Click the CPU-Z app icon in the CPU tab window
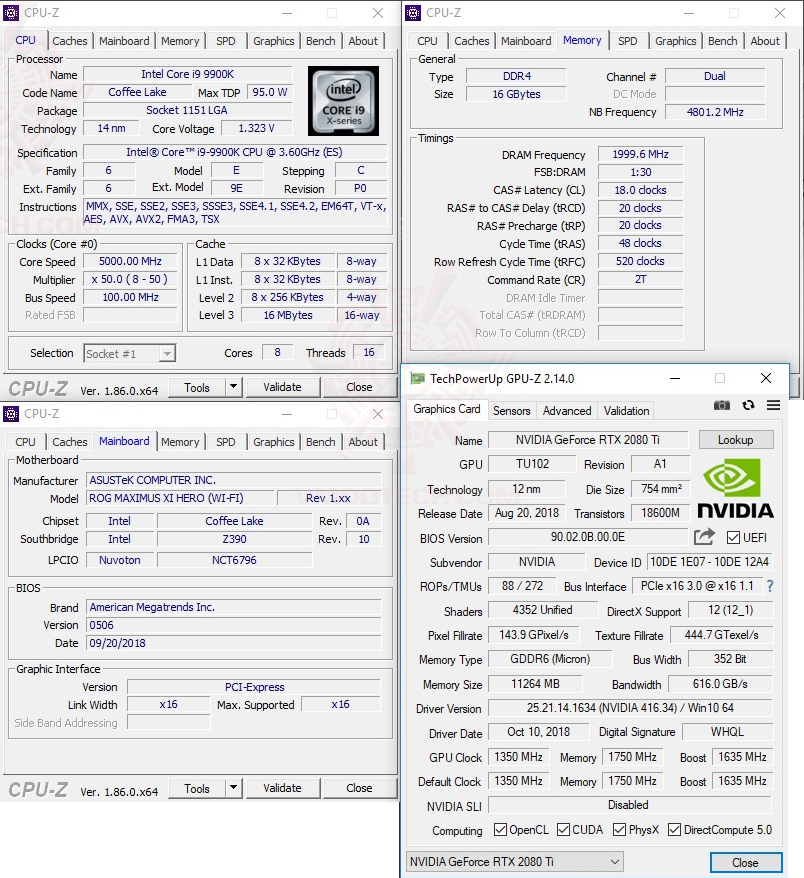This screenshot has height=878, width=804. pos(11,12)
